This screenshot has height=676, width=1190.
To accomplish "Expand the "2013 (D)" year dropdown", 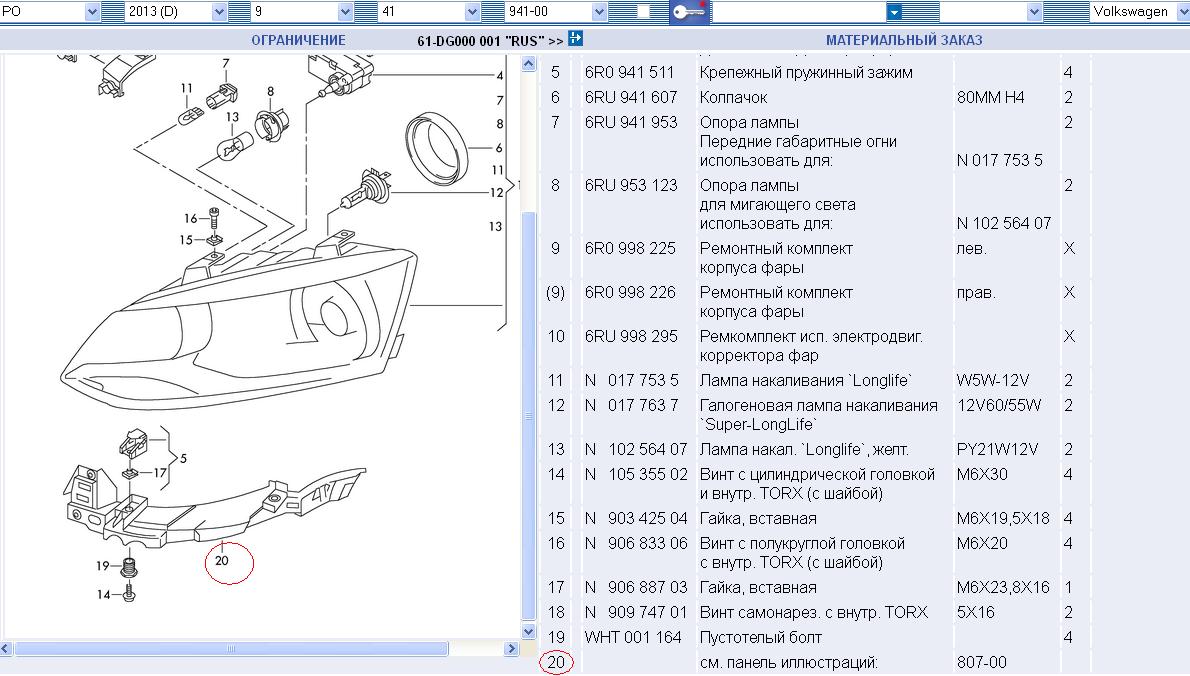I will pos(219,12).
